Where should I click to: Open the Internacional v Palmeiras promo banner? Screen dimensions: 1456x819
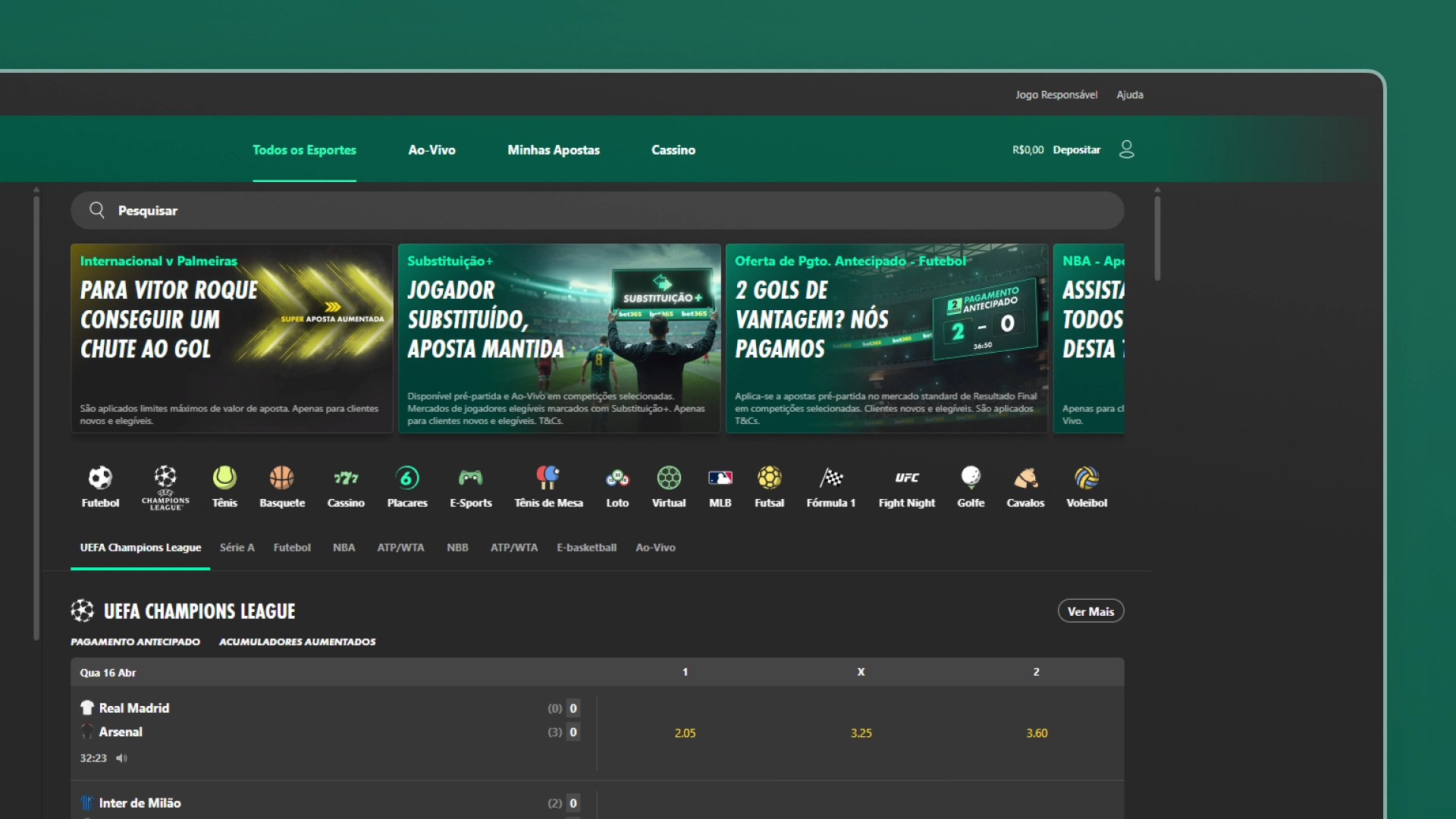[x=232, y=338]
